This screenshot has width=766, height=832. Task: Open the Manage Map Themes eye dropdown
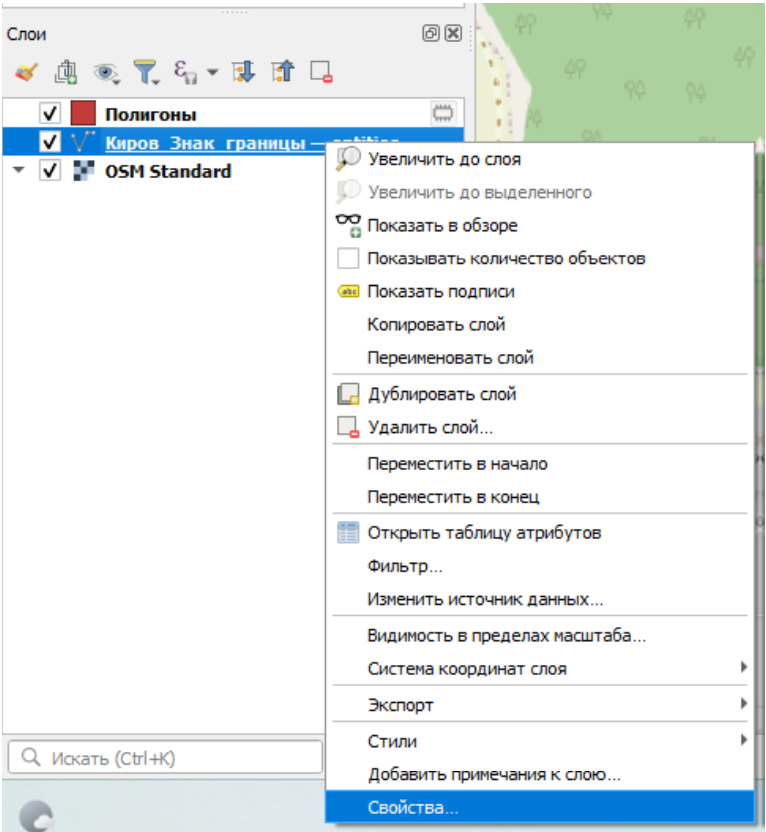tap(106, 71)
